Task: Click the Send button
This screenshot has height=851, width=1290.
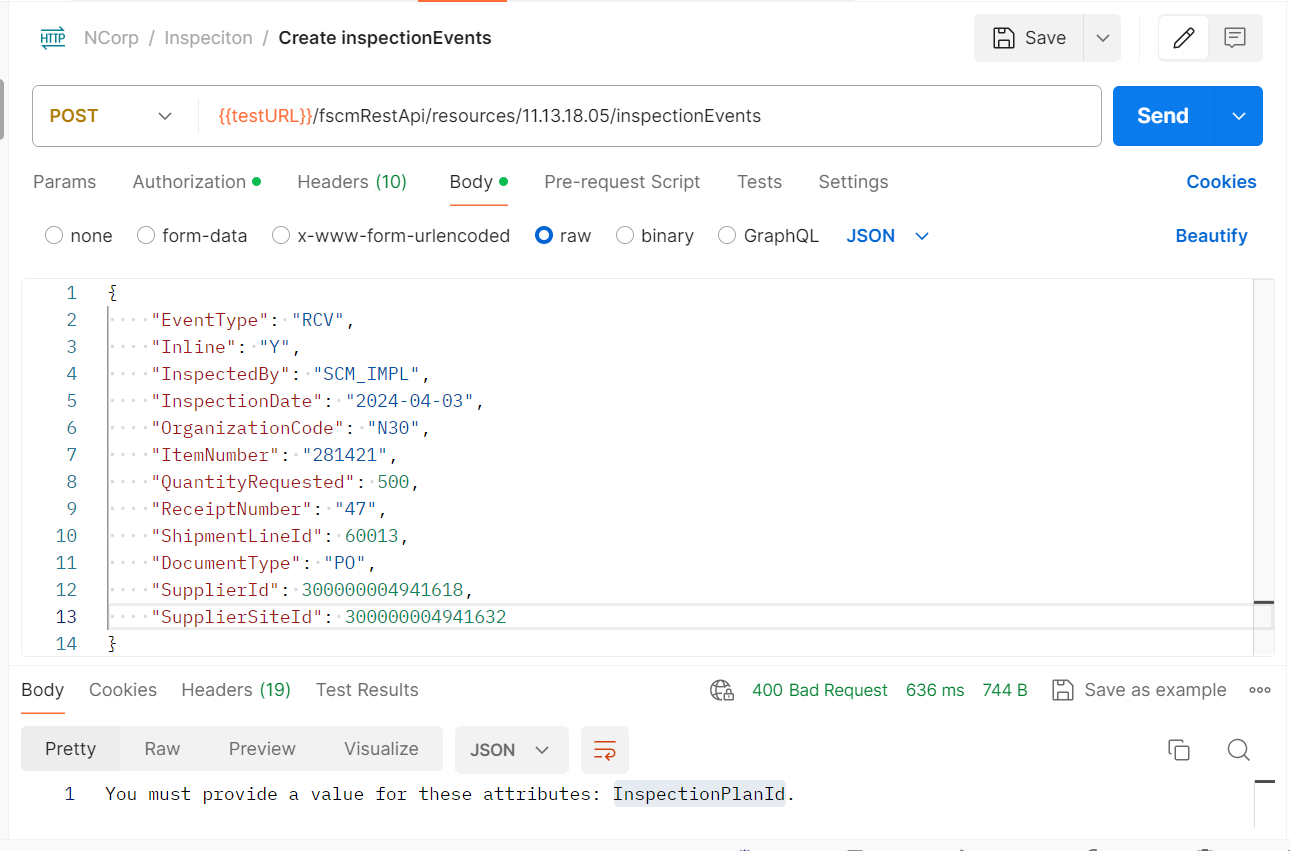Action: click(1162, 115)
